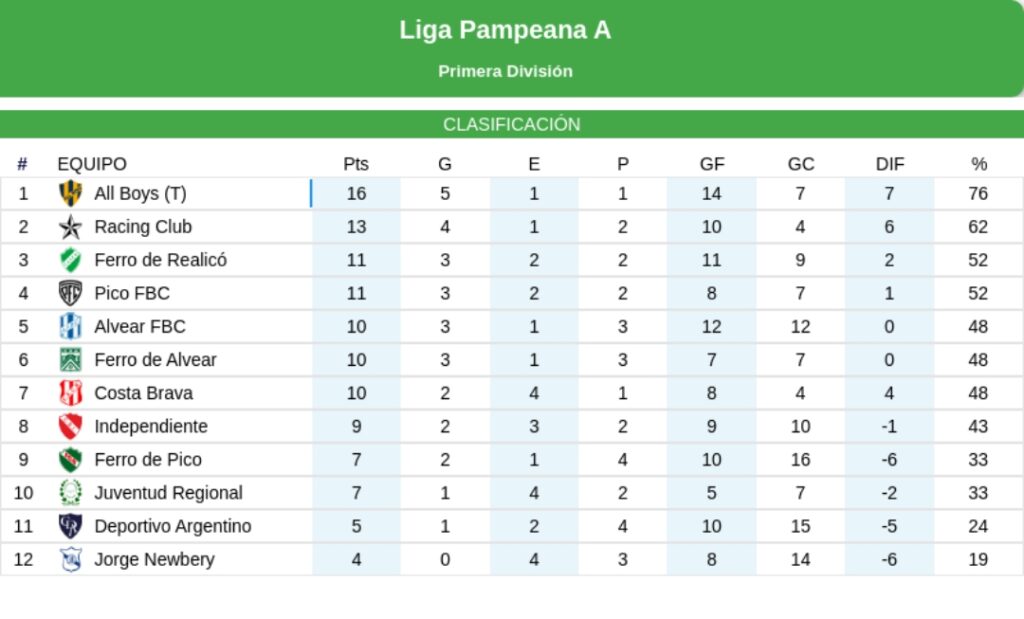Click the CLASIFICACIÓN section tab
The height and width of the screenshot is (619, 1024).
click(512, 125)
